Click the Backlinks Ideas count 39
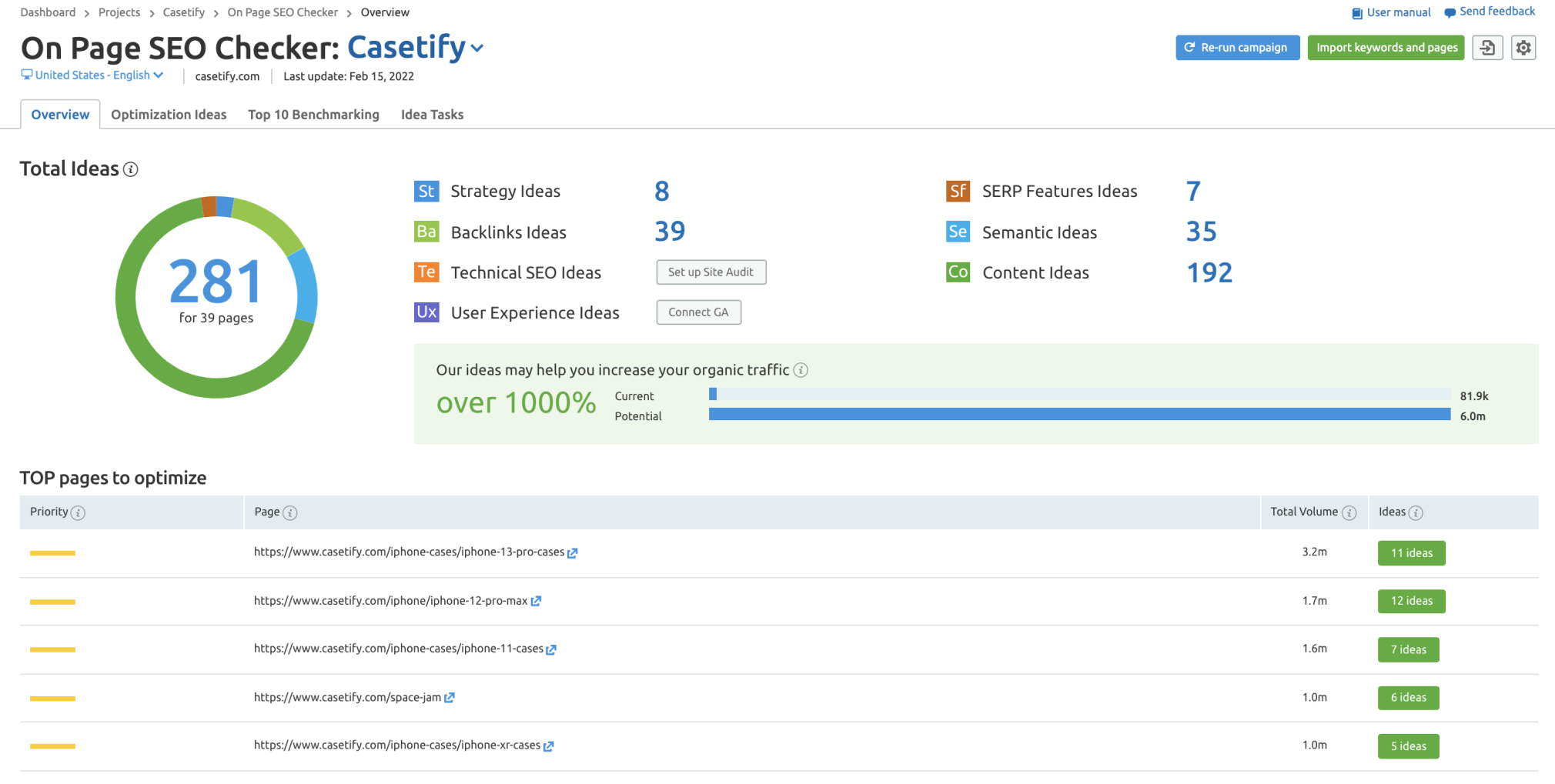The width and height of the screenshot is (1555, 784). (x=670, y=231)
